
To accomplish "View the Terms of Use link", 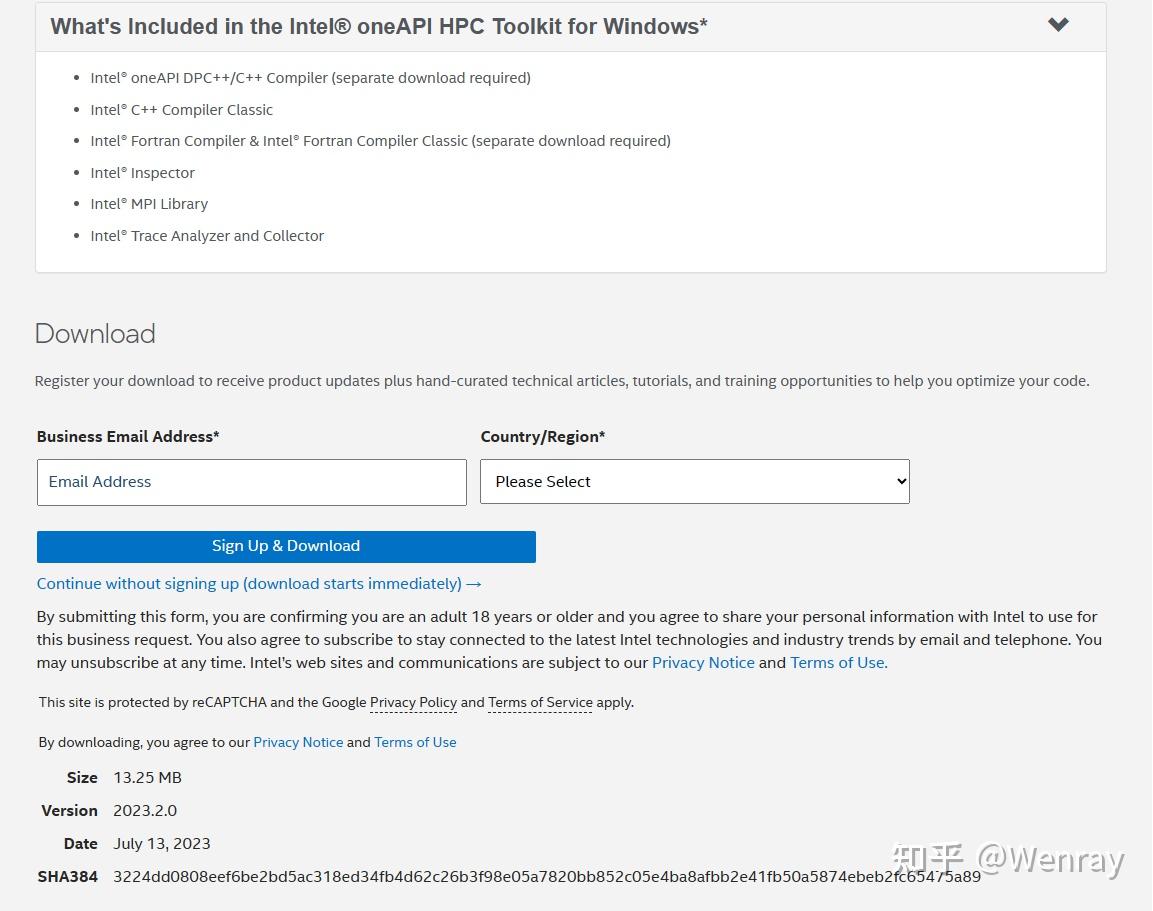I will 837,662.
